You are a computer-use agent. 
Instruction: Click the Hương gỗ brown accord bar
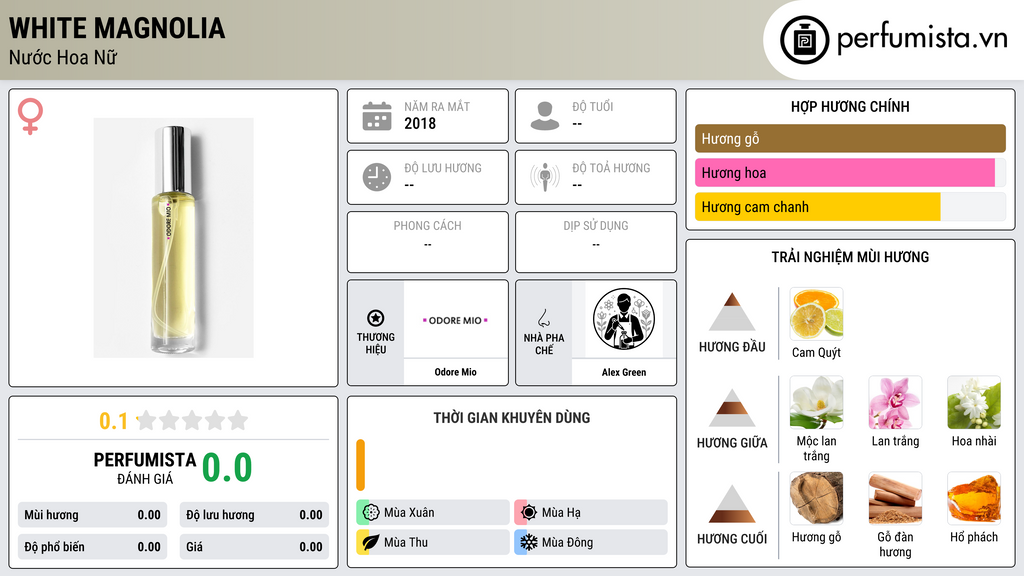tap(850, 138)
